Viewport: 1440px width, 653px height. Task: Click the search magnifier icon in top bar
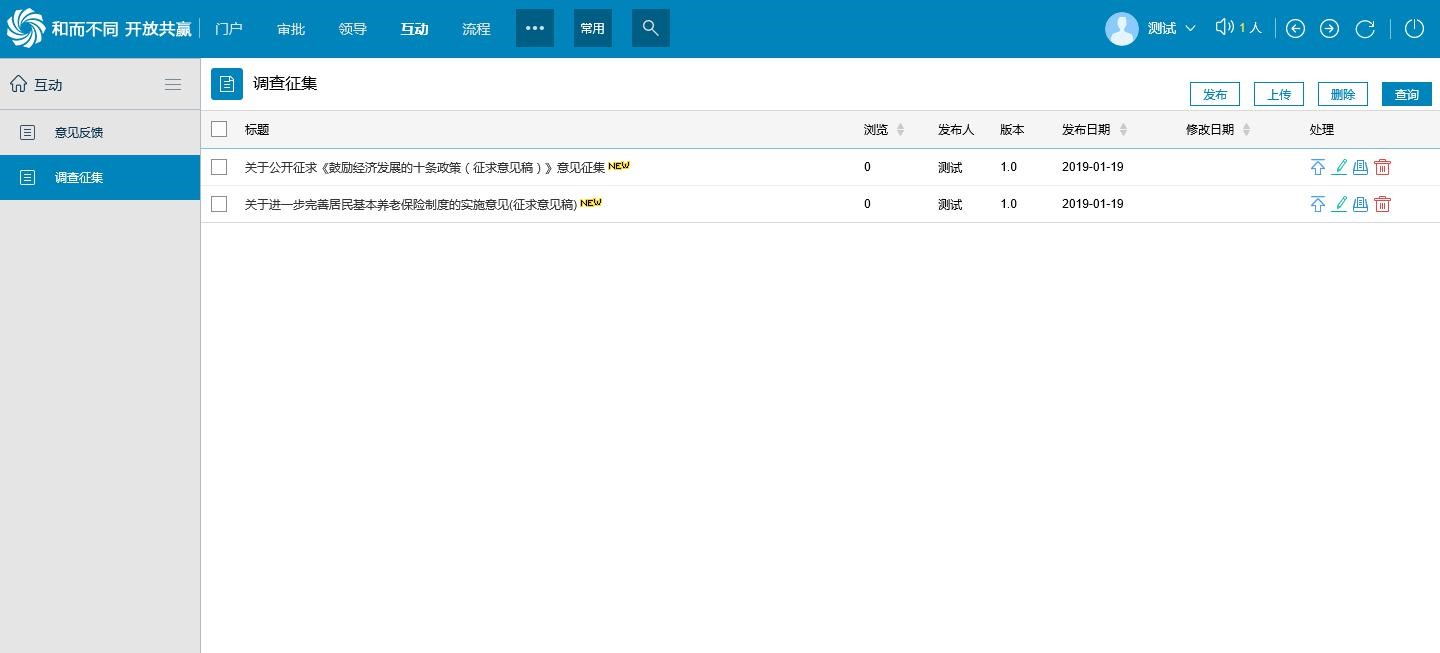pos(650,28)
